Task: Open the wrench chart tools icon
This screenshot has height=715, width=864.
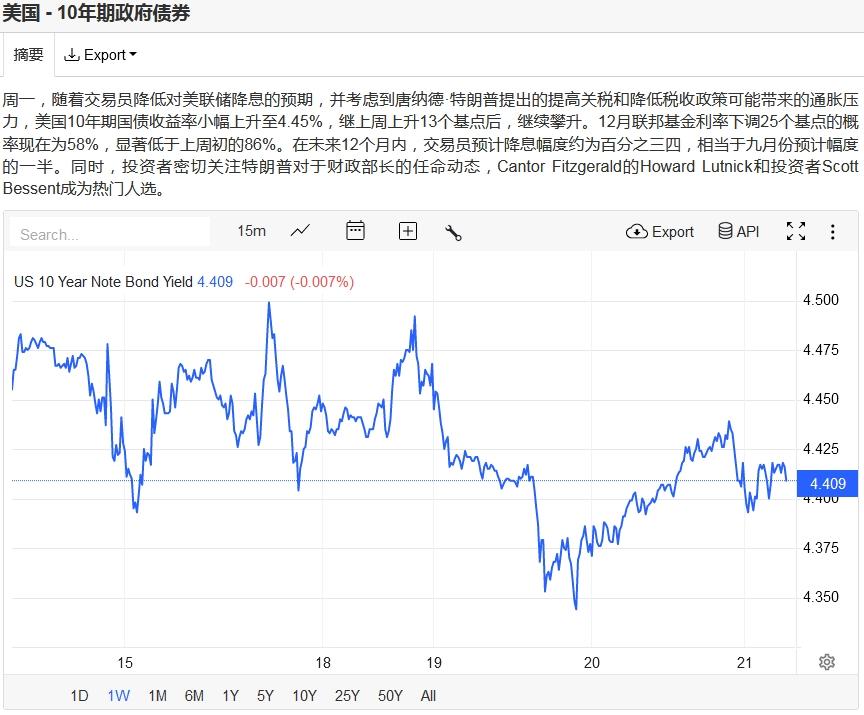Action: 453,232
